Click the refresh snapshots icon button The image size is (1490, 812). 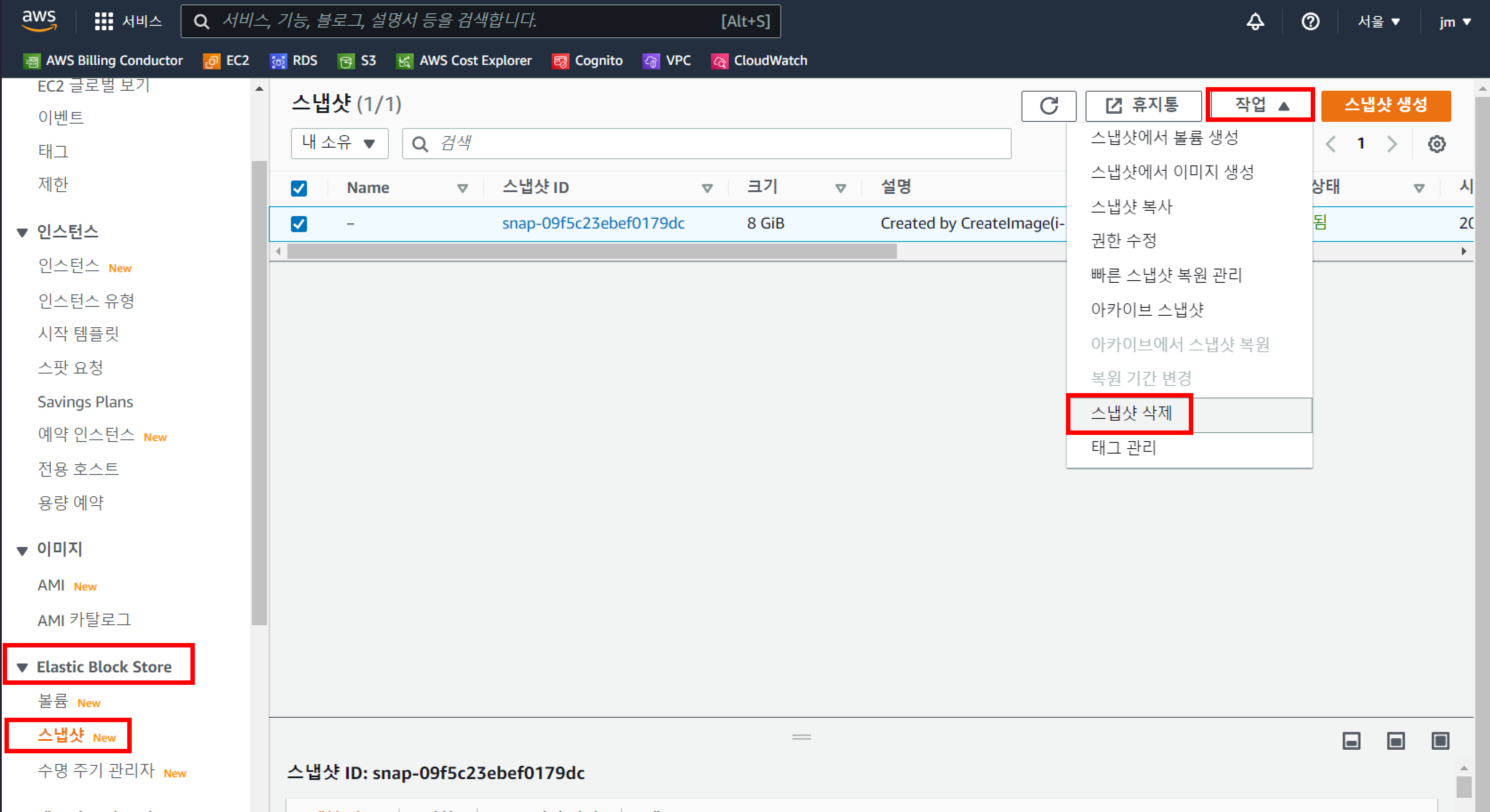[1048, 106]
